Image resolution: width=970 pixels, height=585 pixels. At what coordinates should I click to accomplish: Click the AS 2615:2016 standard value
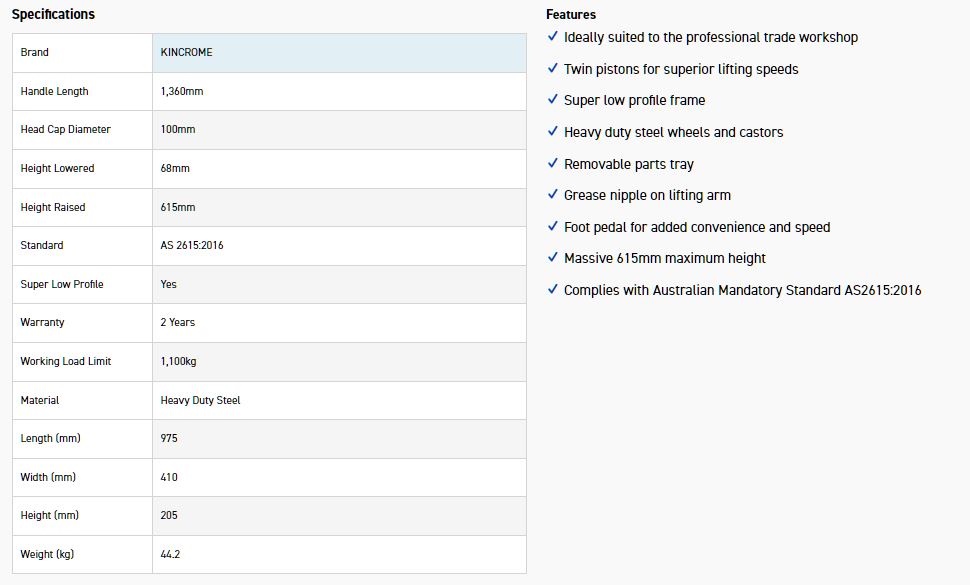(192, 245)
